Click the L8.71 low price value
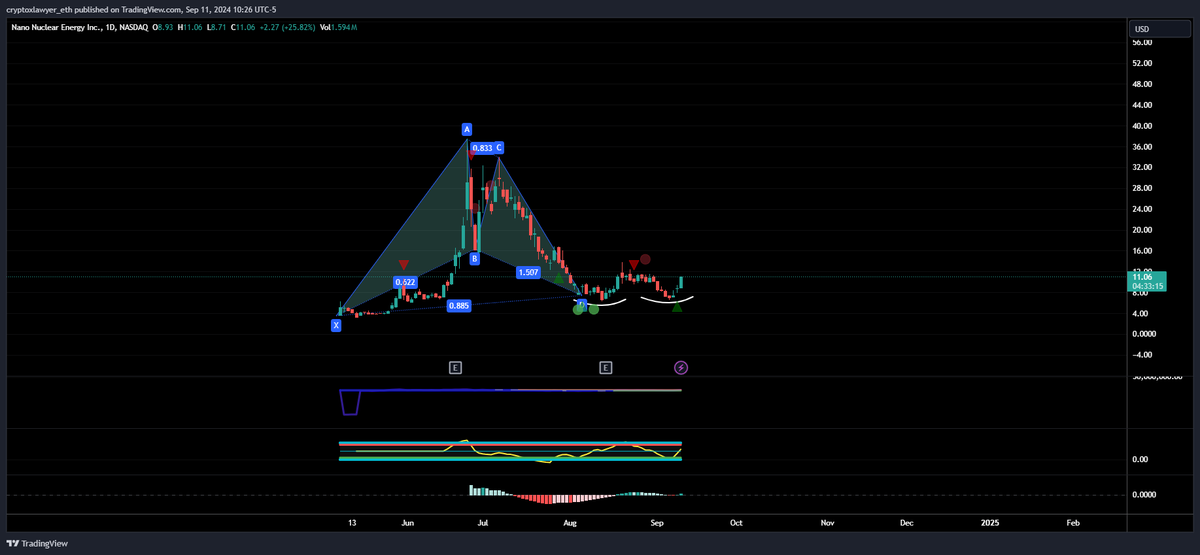 [216, 27]
